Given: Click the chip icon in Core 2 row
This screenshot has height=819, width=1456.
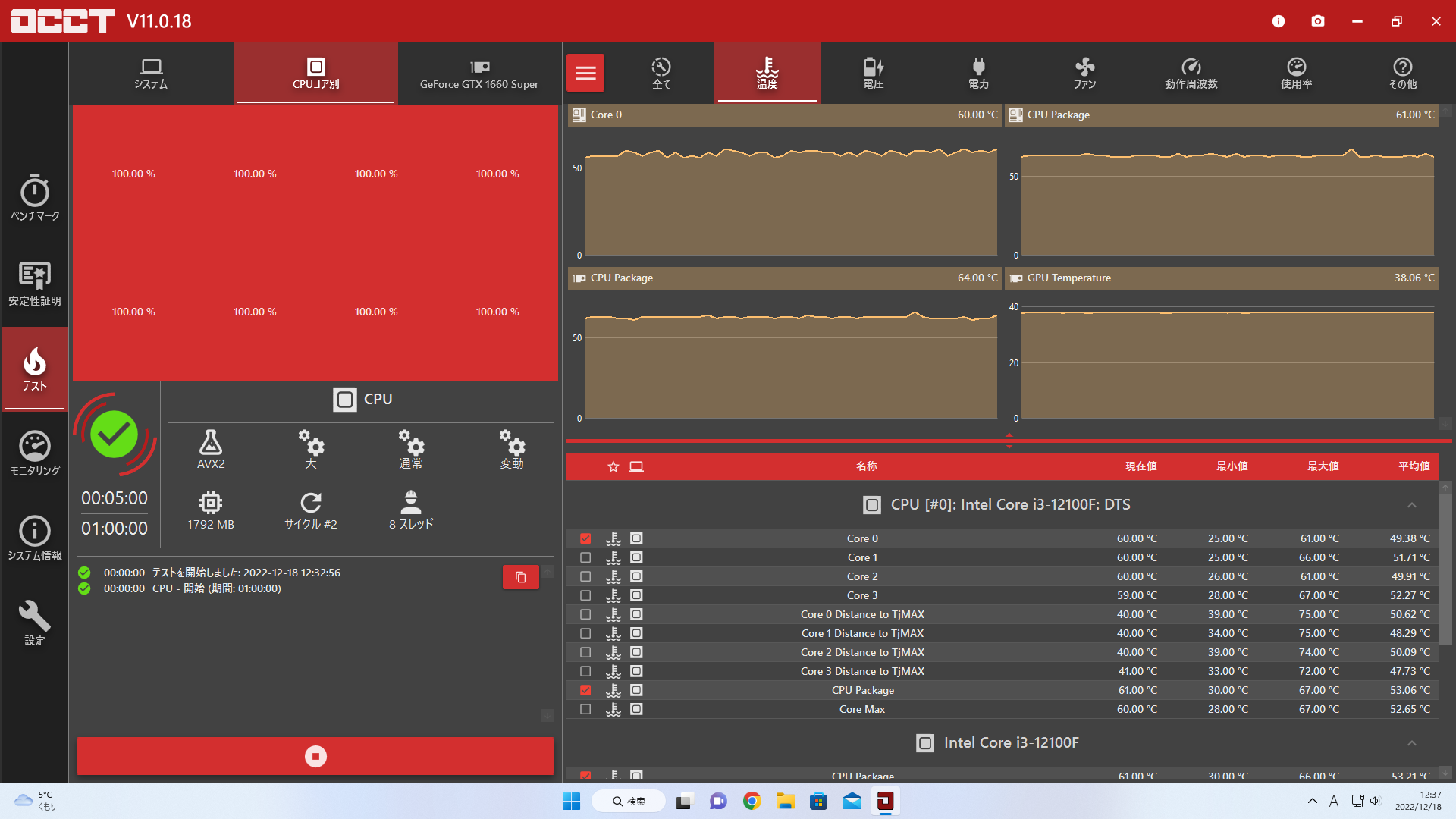Looking at the screenshot, I should point(637,576).
